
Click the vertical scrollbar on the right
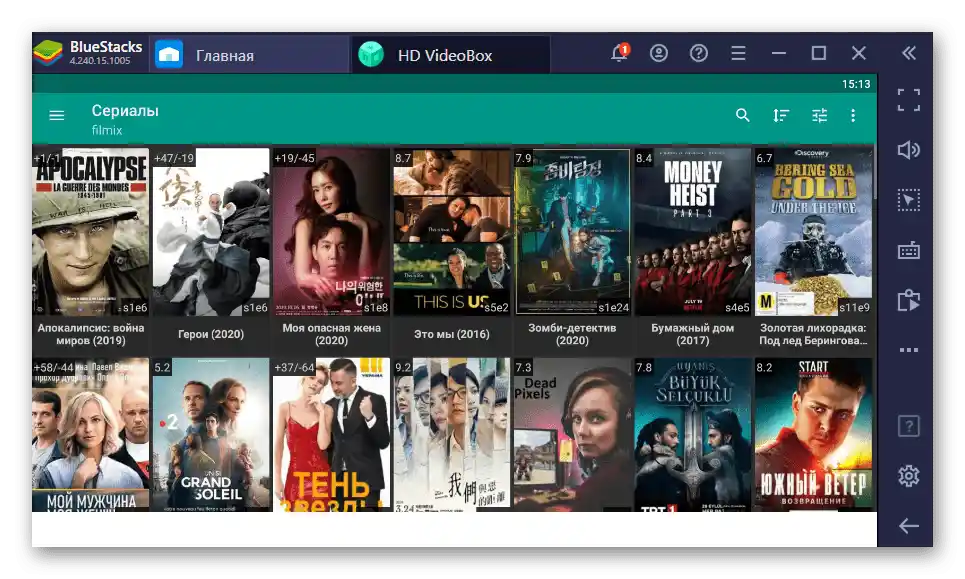[875, 174]
